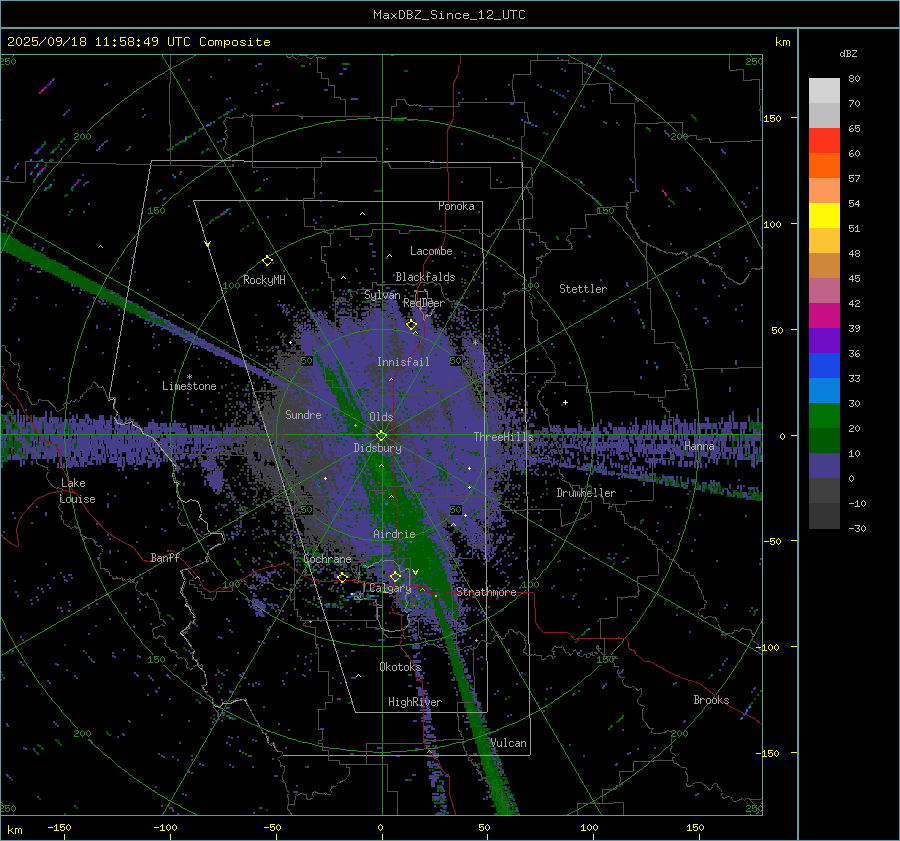Select the Banff location label

165,558
